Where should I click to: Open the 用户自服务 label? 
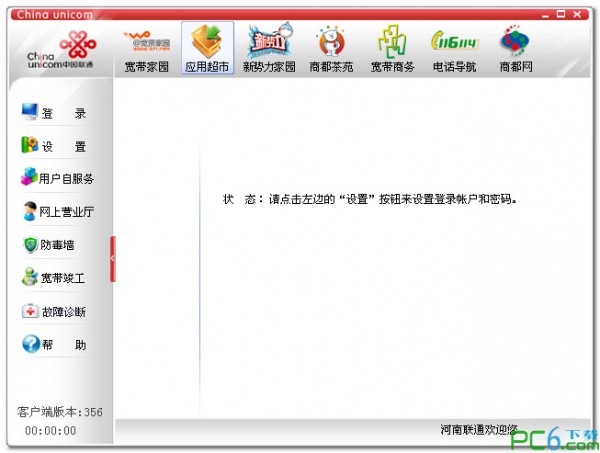click(x=66, y=179)
